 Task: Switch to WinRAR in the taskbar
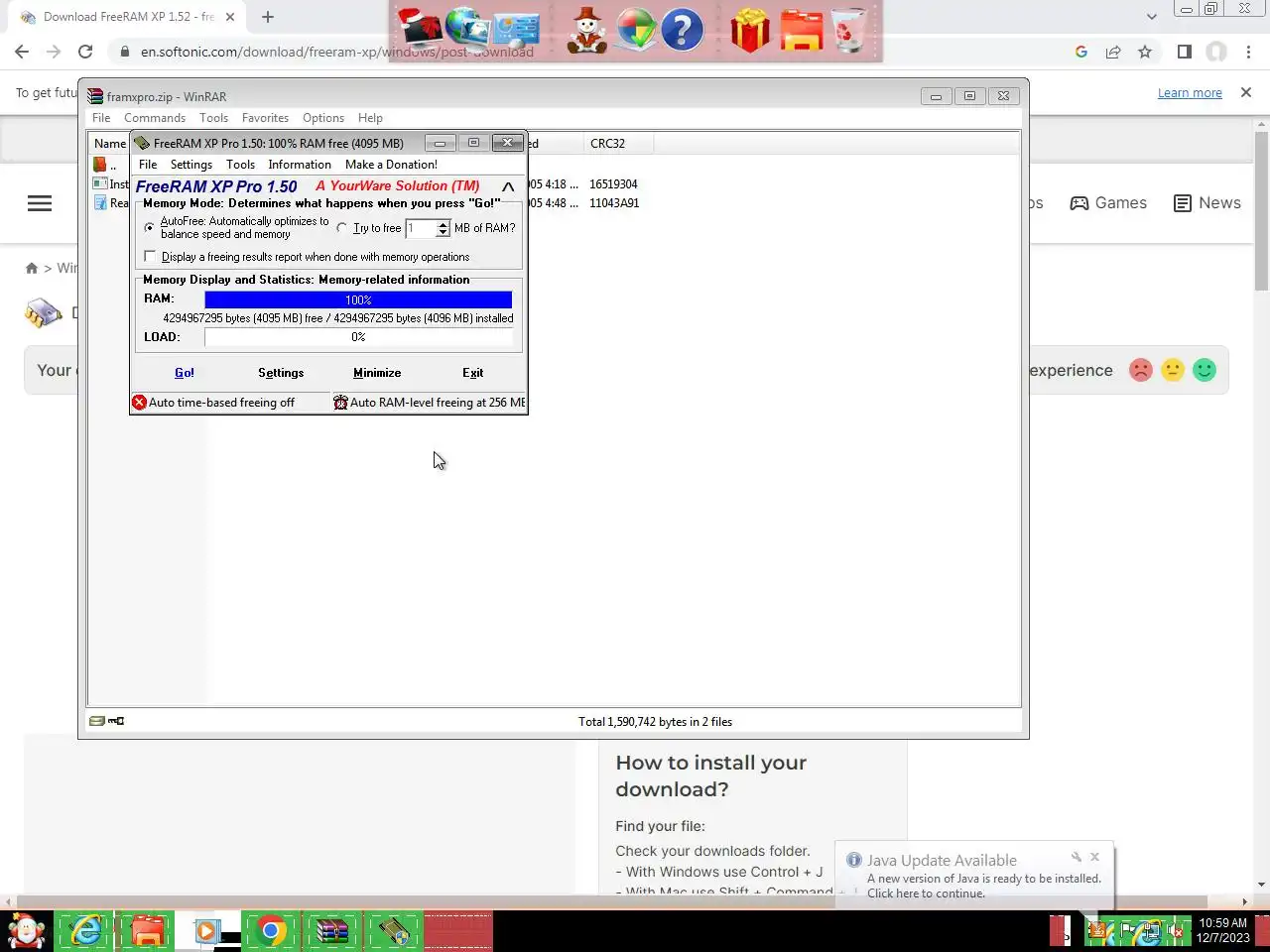[x=331, y=931]
